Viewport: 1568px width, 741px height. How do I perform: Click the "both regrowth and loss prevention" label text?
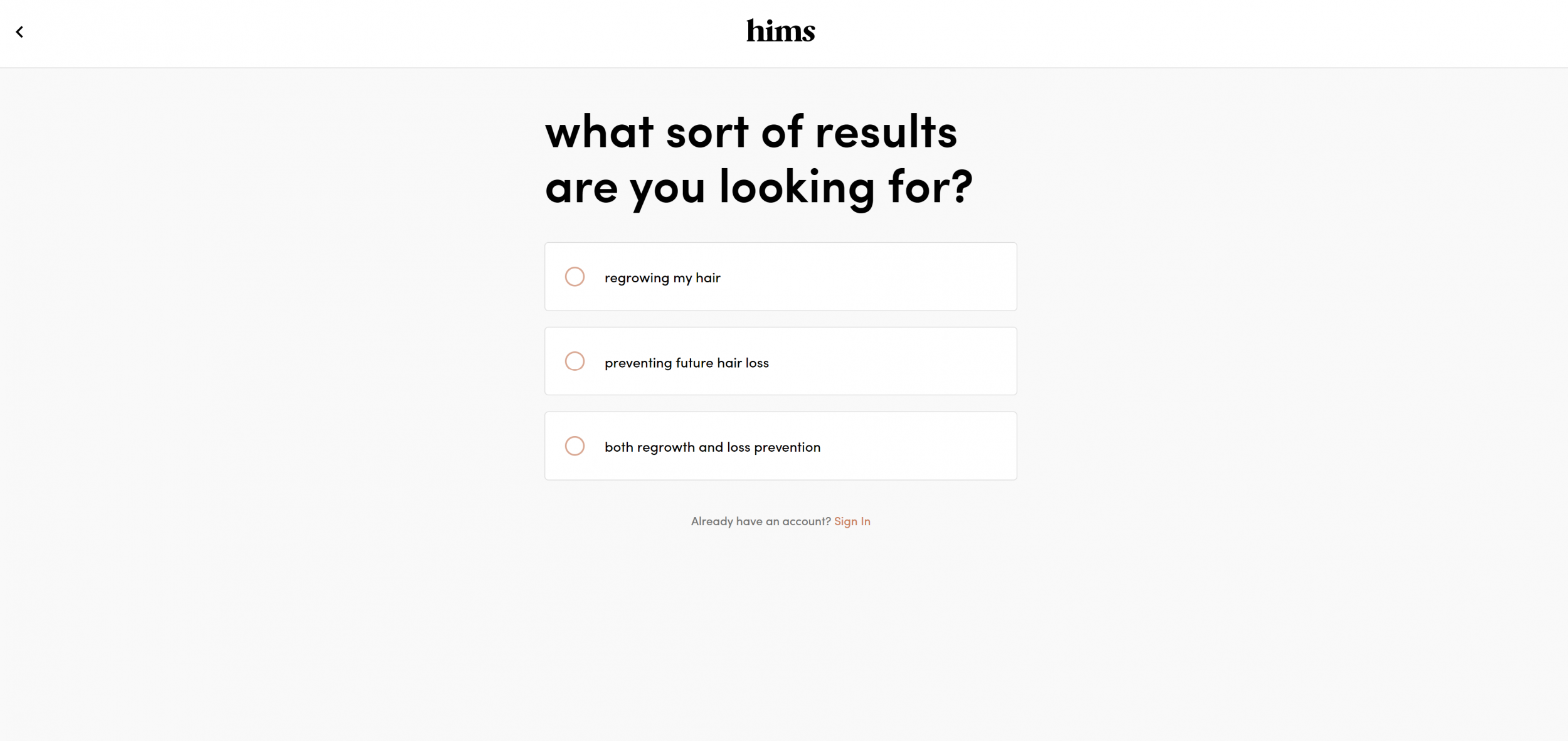pos(712,447)
